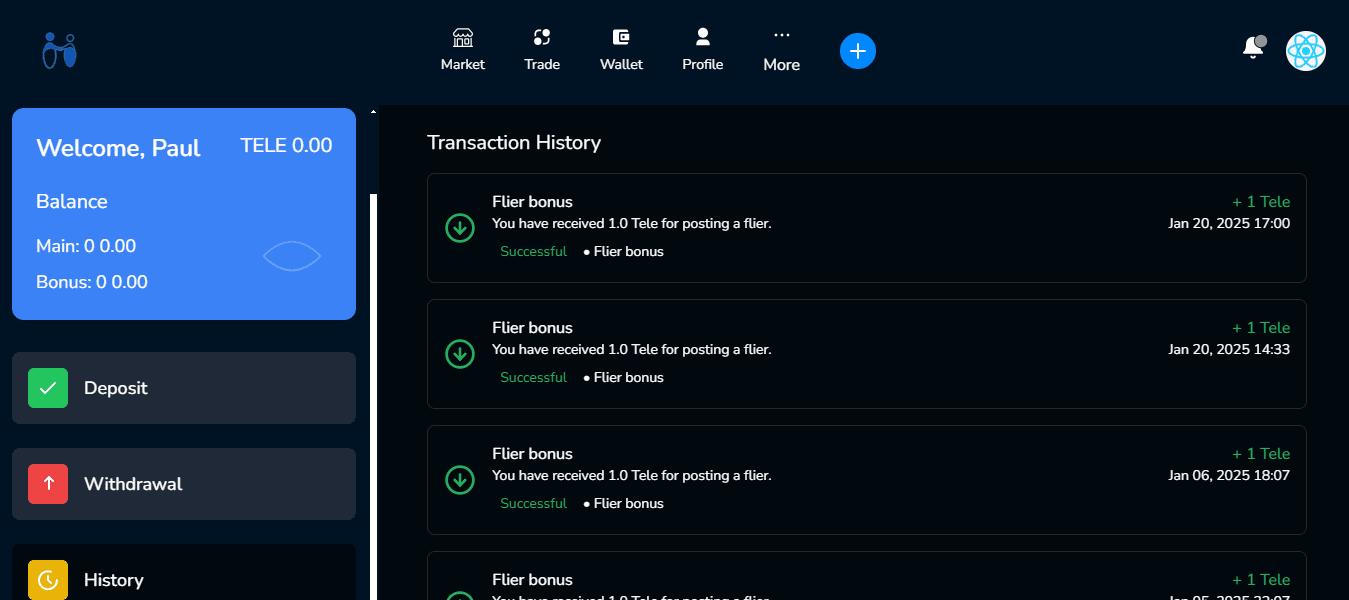Click the yellow History clock icon
The height and width of the screenshot is (600, 1349).
(x=48, y=580)
